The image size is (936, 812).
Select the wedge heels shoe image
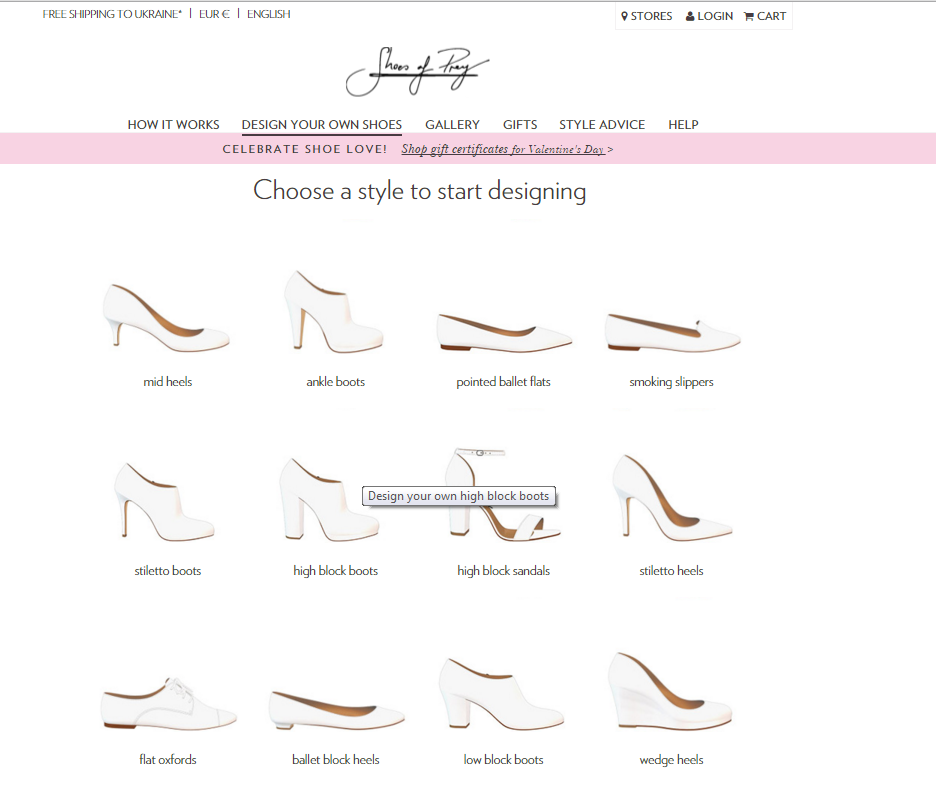pos(670,691)
